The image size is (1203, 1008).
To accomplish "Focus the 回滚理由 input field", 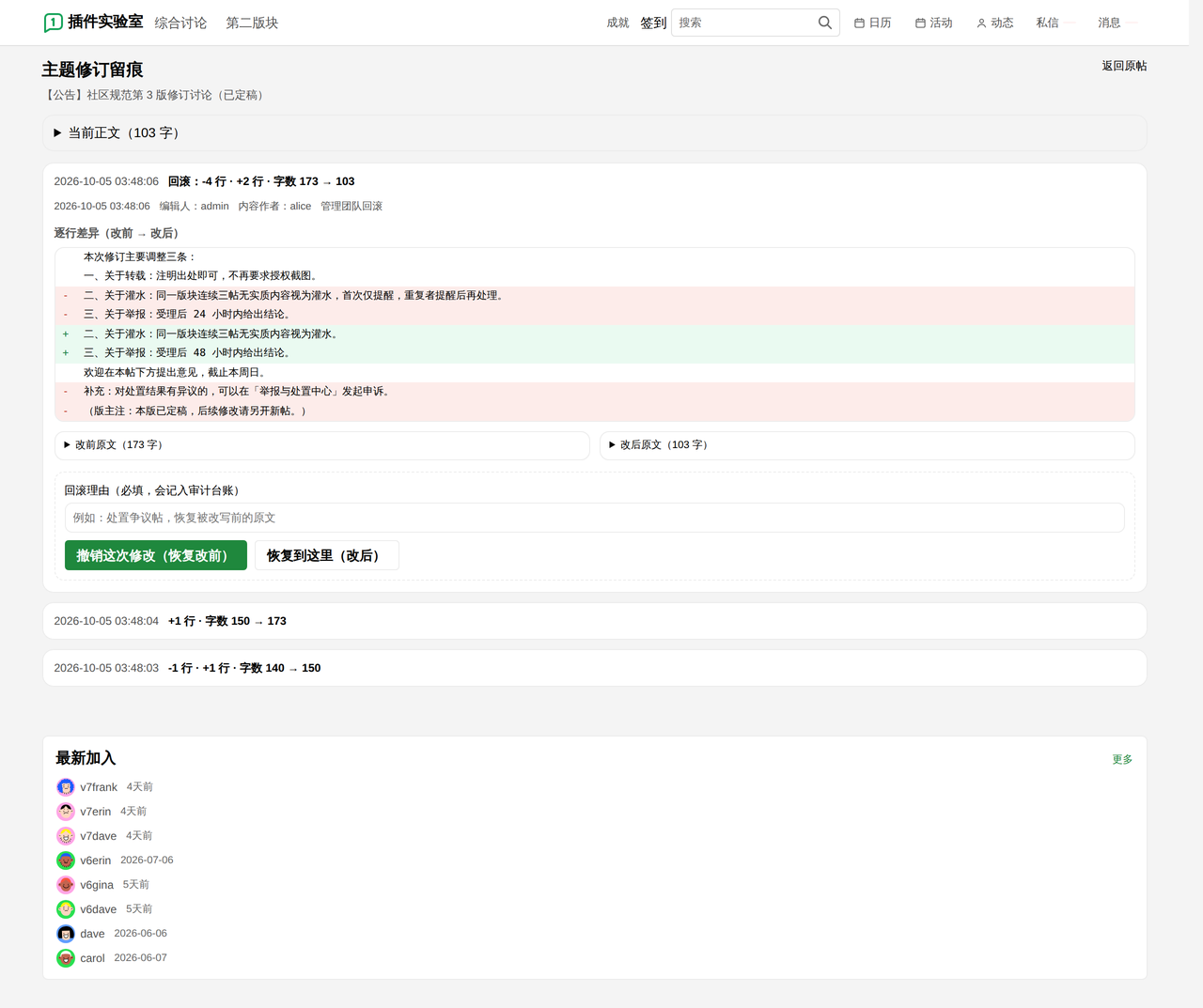I will (x=594, y=518).
